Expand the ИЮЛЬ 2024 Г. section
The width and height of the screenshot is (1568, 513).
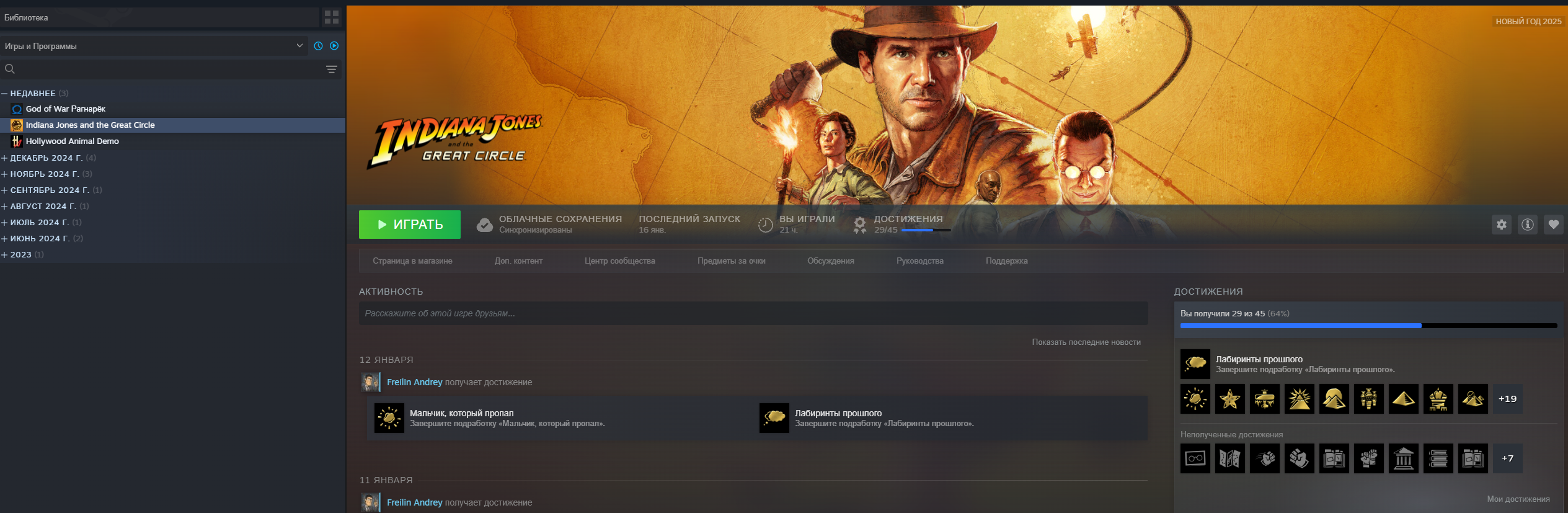pos(4,223)
